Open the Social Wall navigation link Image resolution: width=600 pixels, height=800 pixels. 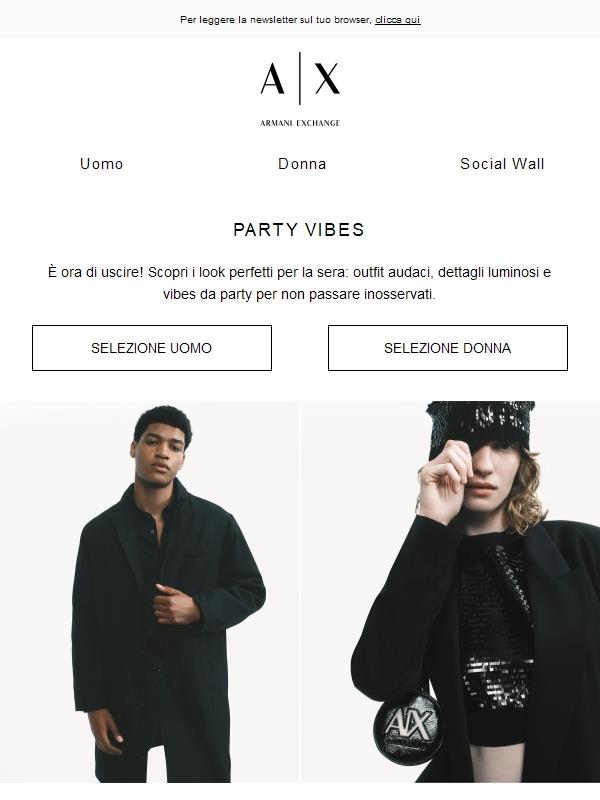click(x=502, y=164)
